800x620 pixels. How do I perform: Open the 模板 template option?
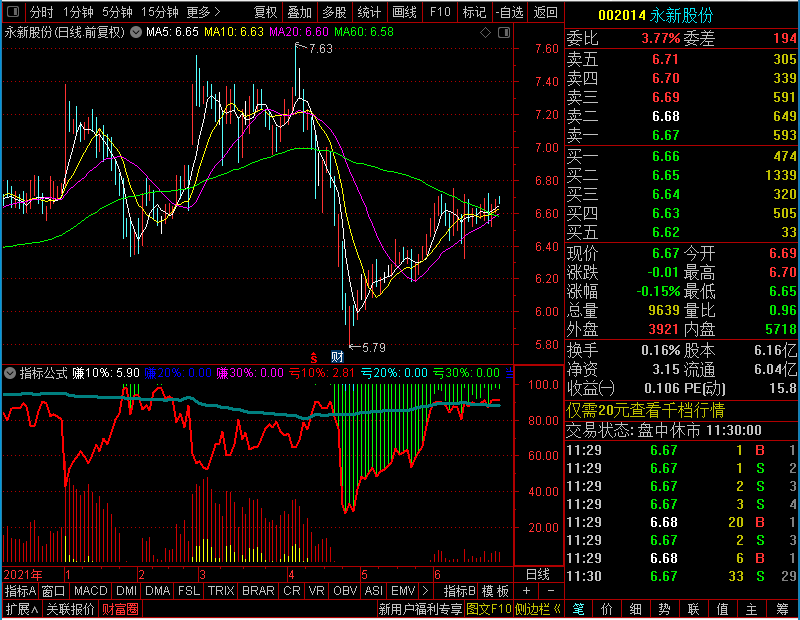[x=495, y=591]
